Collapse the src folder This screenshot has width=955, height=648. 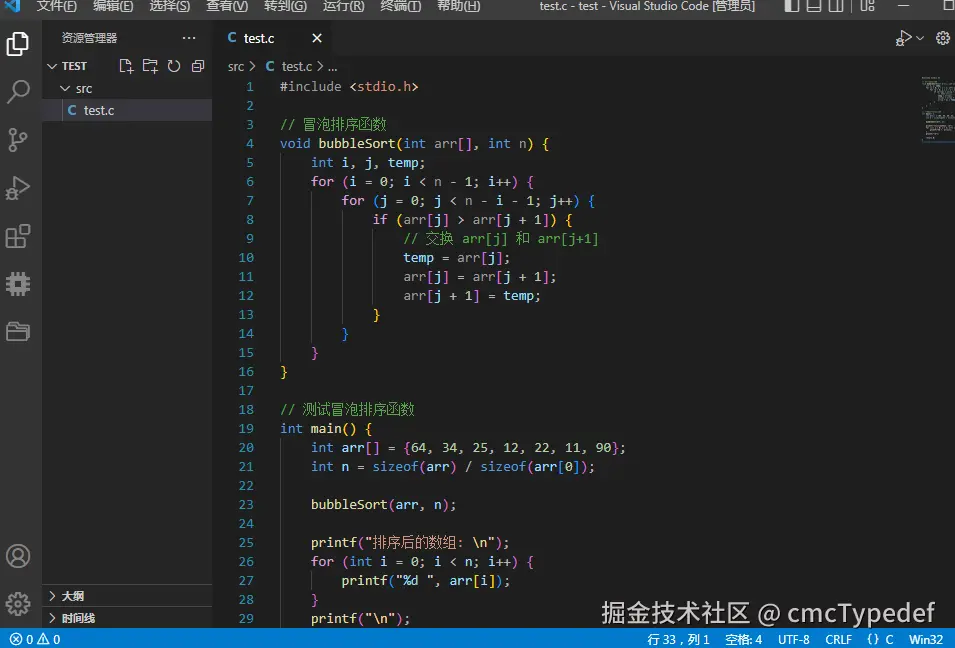[76, 88]
